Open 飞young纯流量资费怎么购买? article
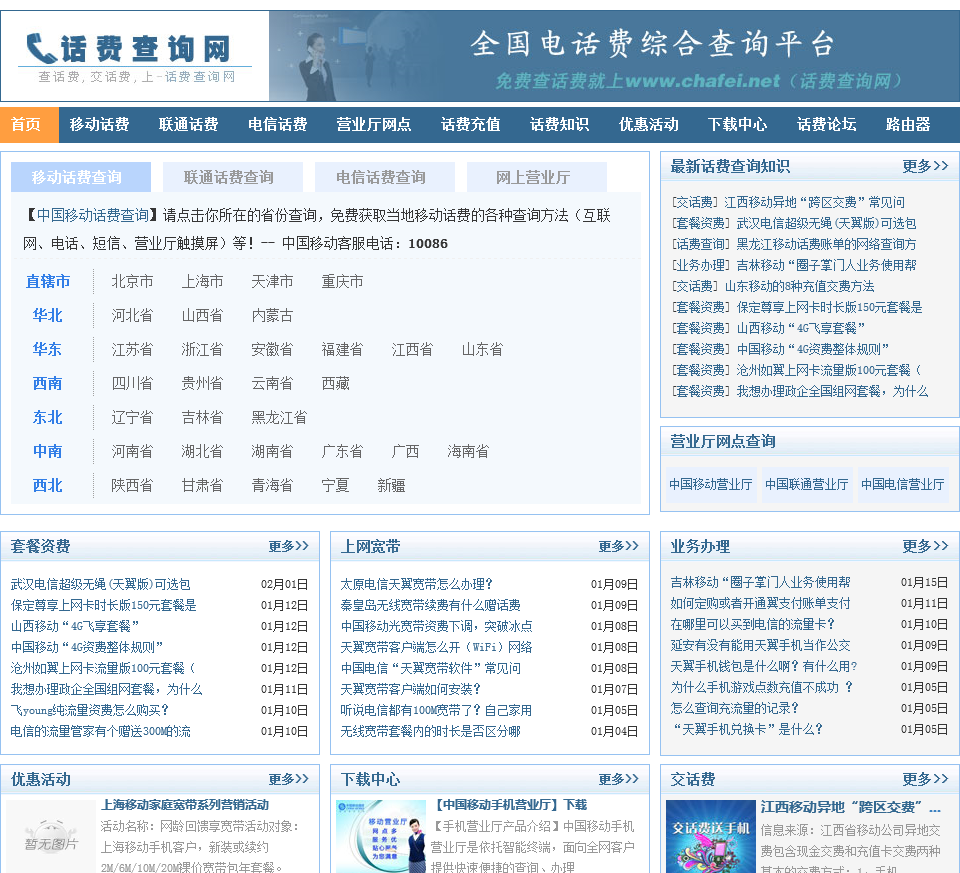960x873 pixels. tap(89, 710)
